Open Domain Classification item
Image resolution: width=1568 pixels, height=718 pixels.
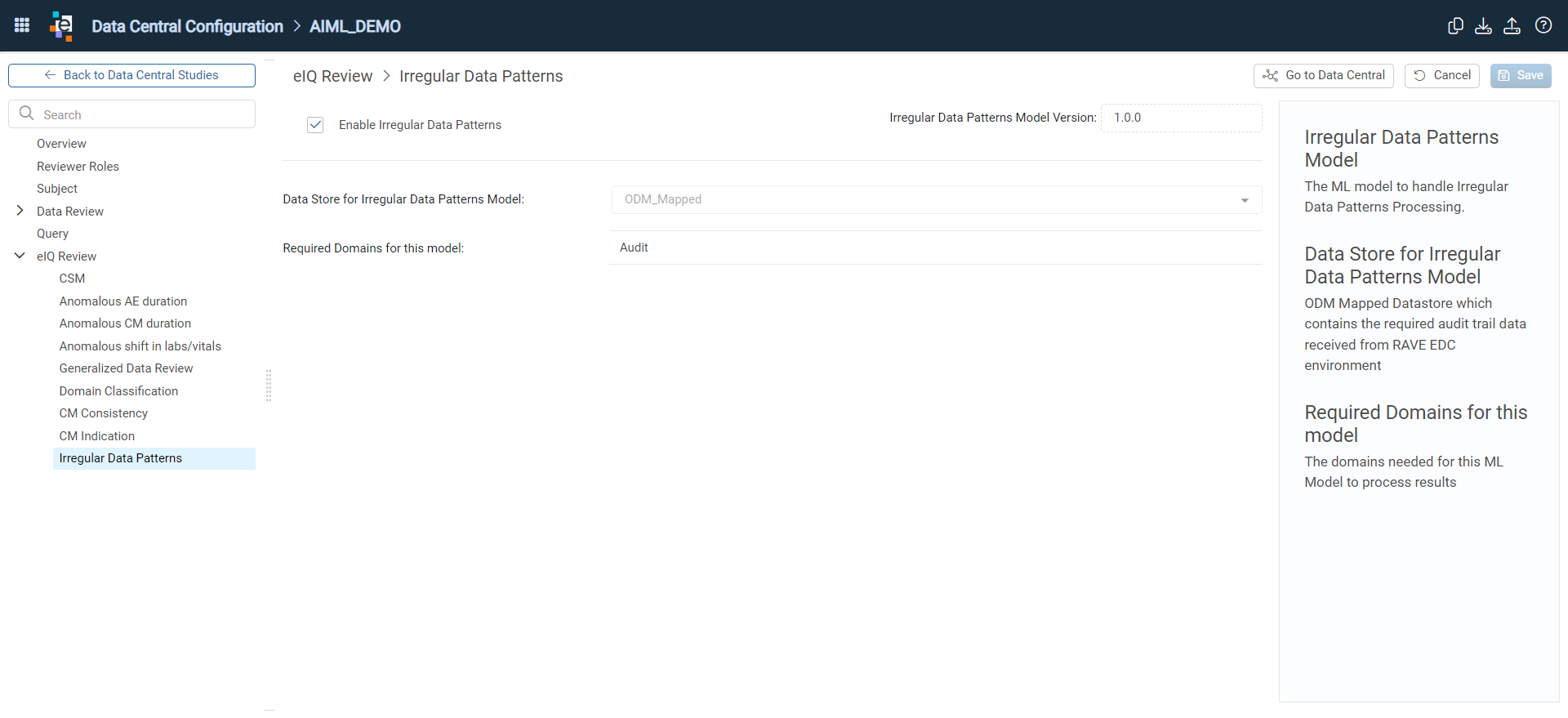coord(118,391)
